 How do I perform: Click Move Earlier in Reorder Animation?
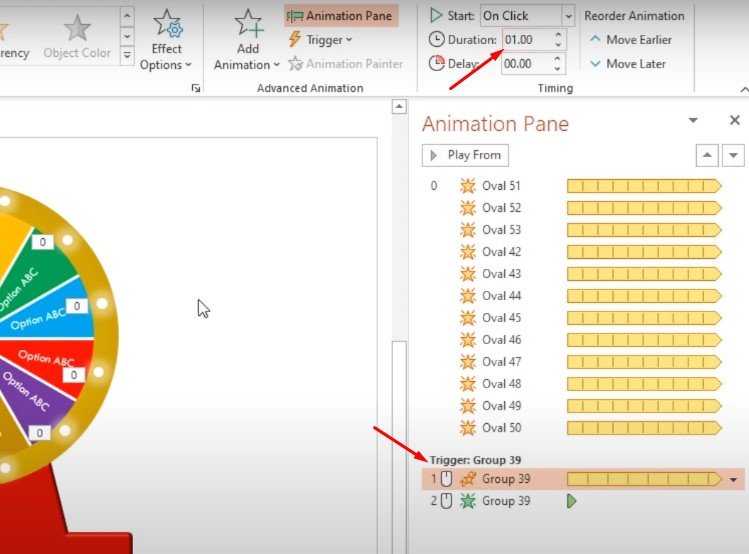point(631,40)
